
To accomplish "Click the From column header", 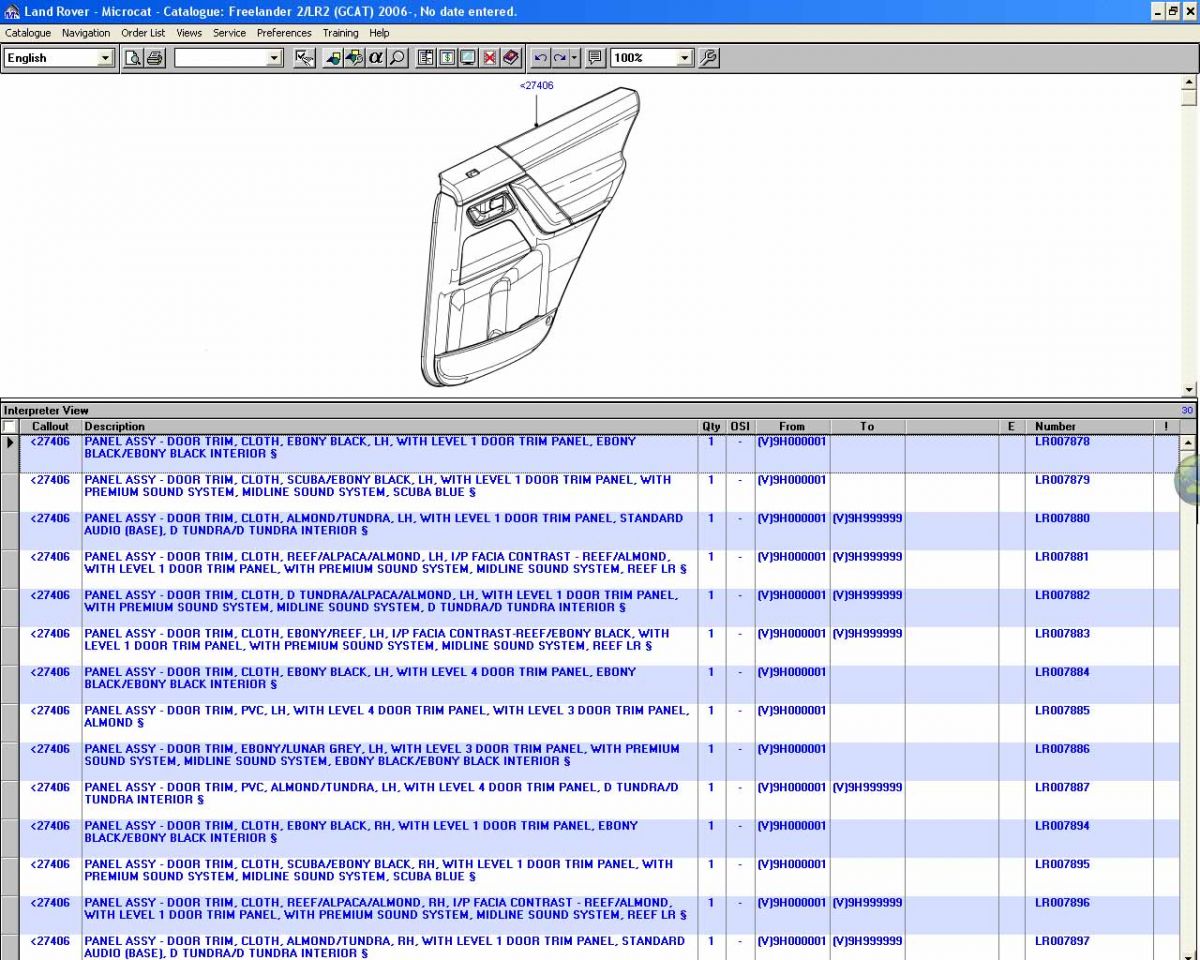I will pos(792,426).
